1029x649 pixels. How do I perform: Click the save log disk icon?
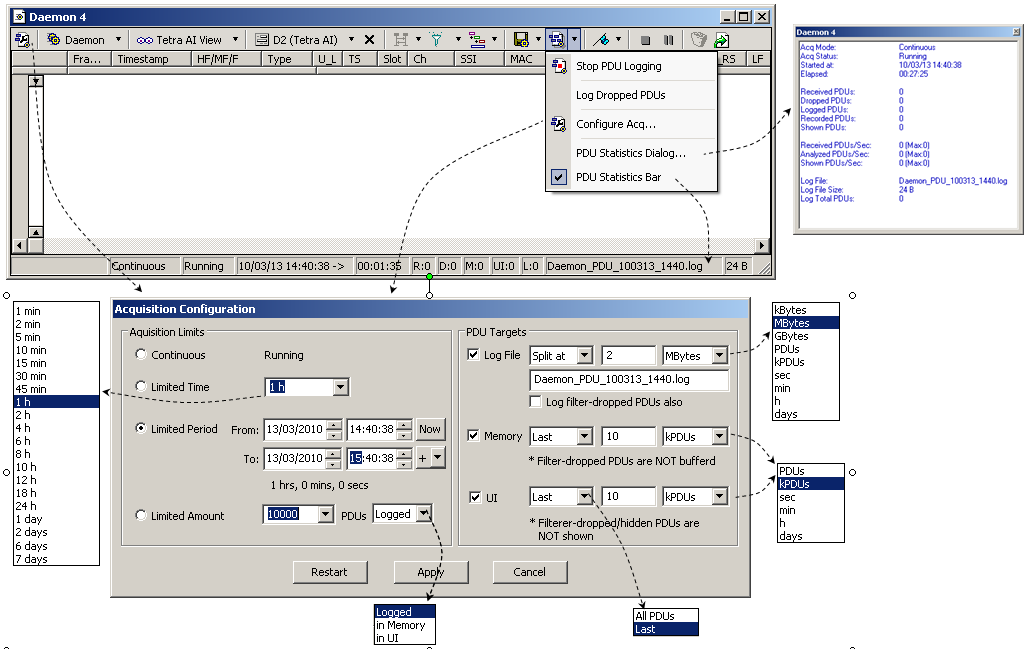tap(521, 40)
